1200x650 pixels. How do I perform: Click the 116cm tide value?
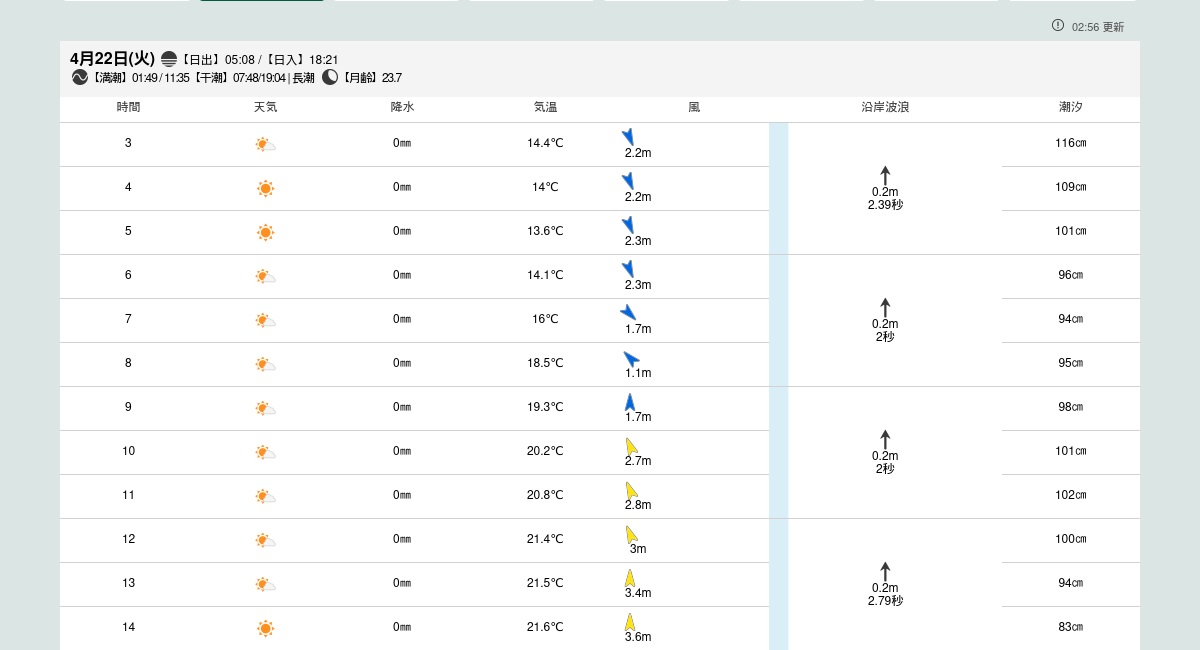(1071, 143)
